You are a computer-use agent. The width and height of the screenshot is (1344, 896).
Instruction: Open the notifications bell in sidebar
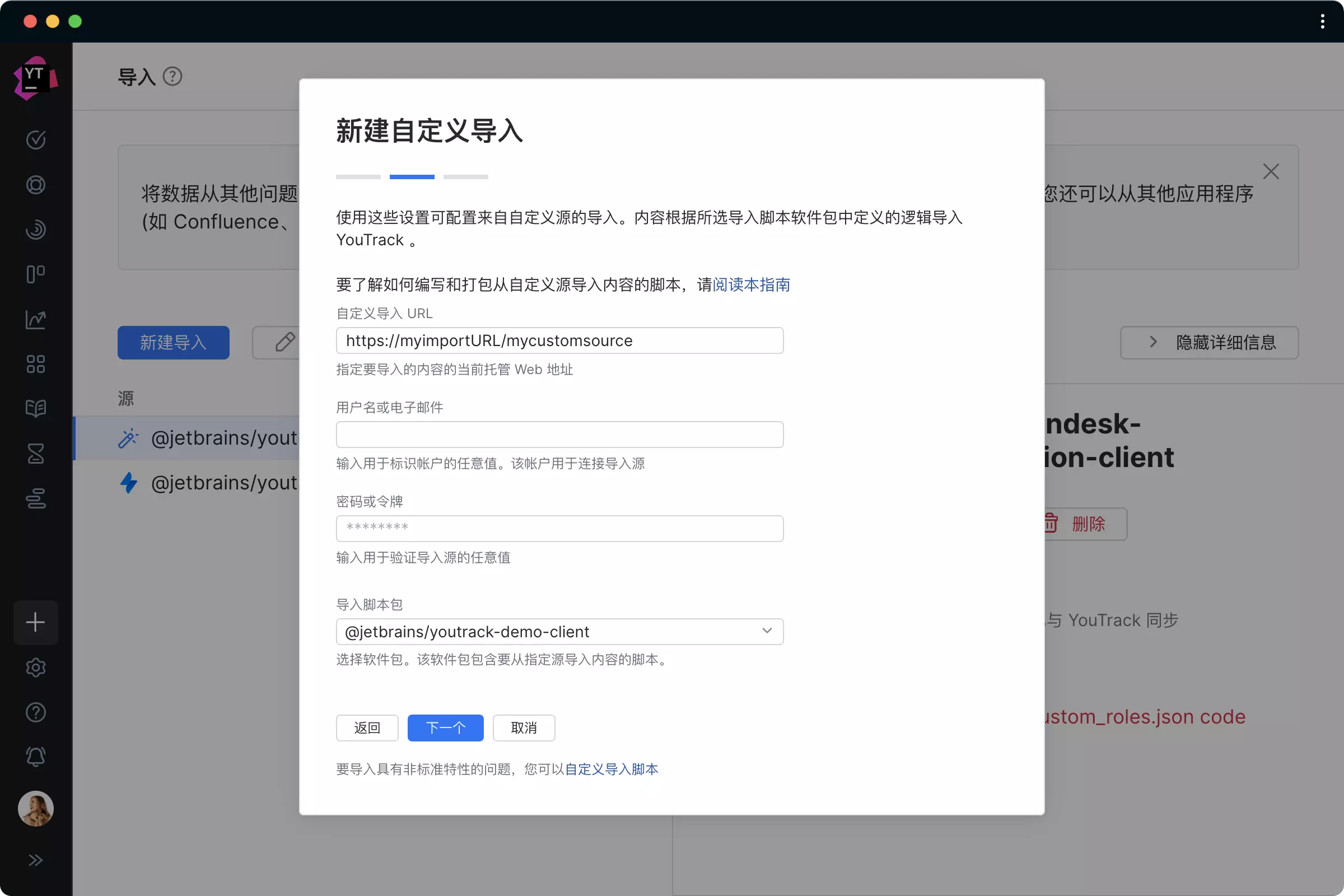pyautogui.click(x=35, y=756)
